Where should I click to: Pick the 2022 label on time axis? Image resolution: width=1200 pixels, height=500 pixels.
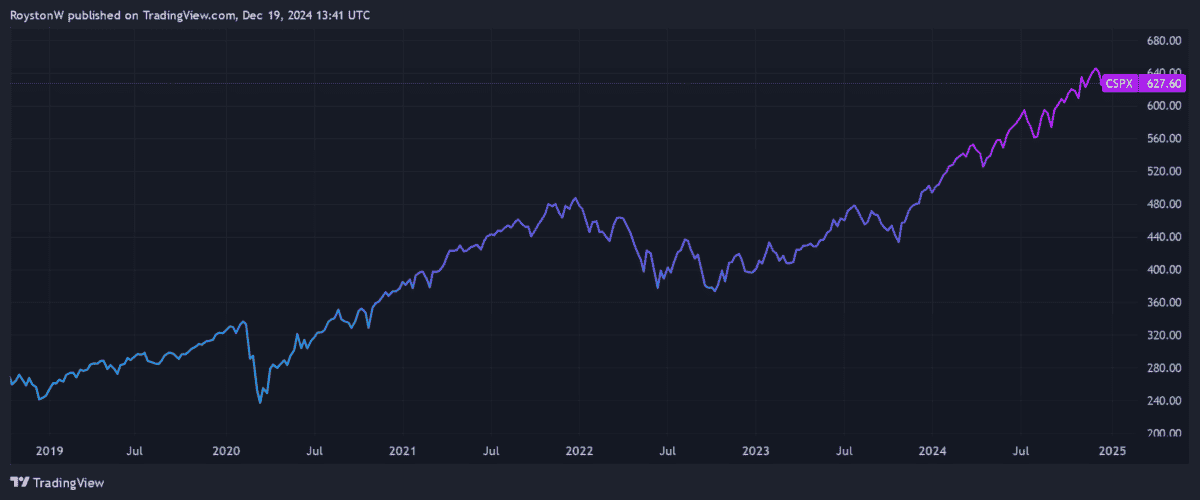(x=579, y=451)
